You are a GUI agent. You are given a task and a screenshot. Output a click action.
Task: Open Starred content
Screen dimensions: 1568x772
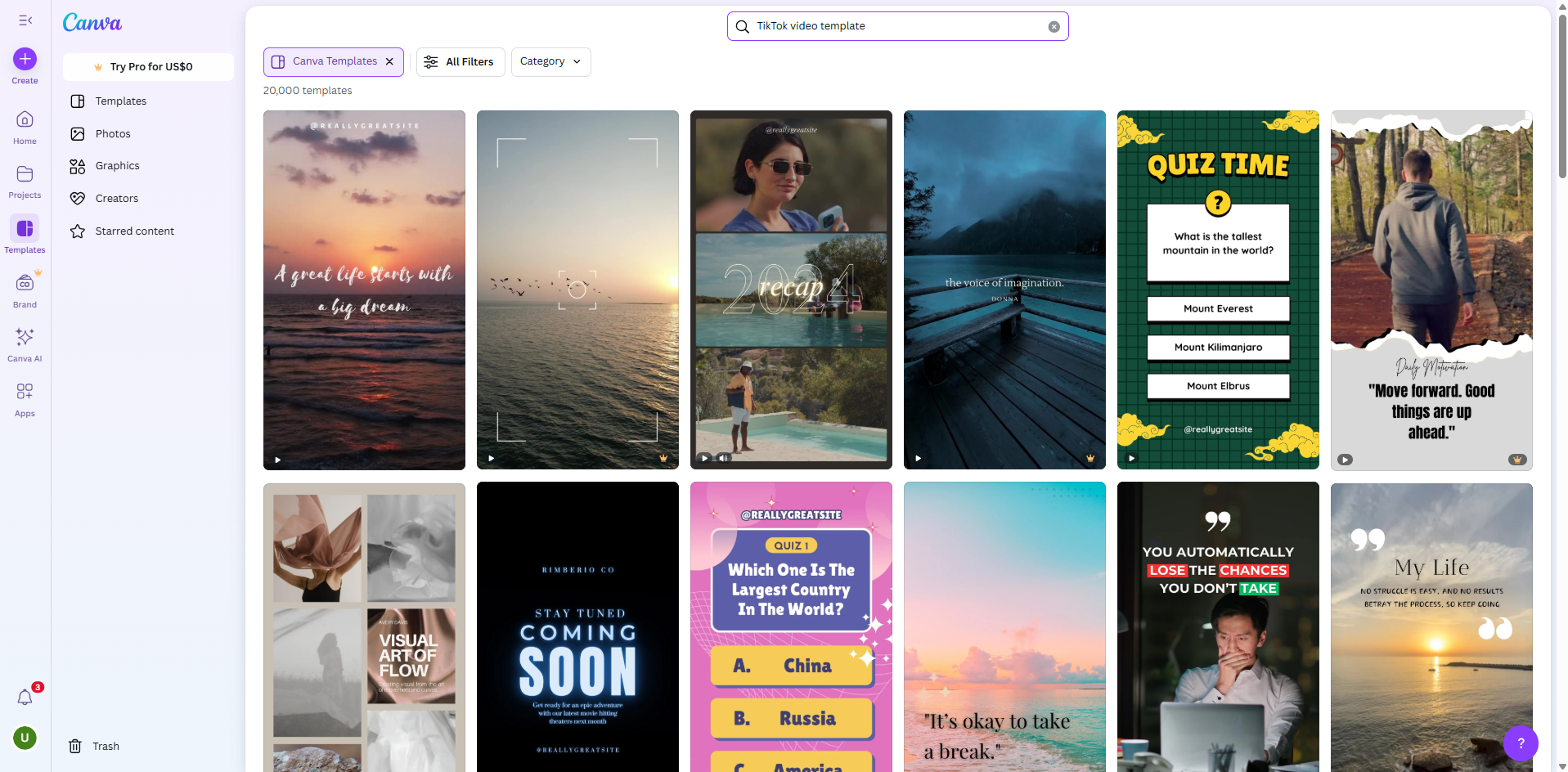(134, 231)
